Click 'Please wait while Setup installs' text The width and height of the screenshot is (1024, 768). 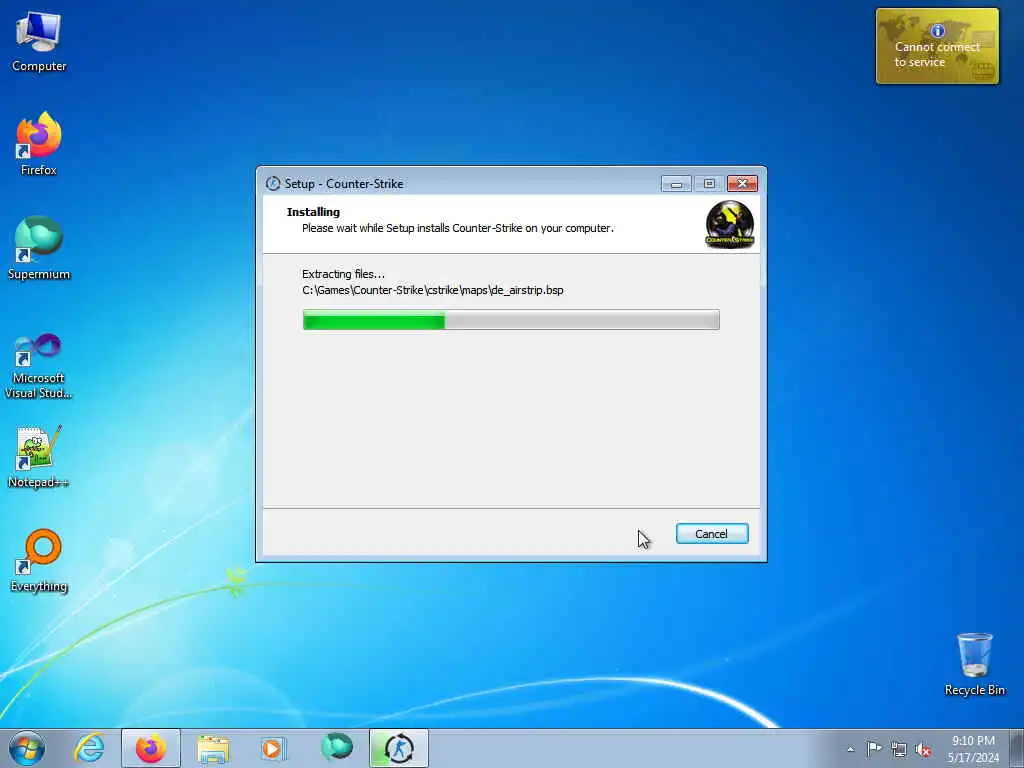click(458, 228)
